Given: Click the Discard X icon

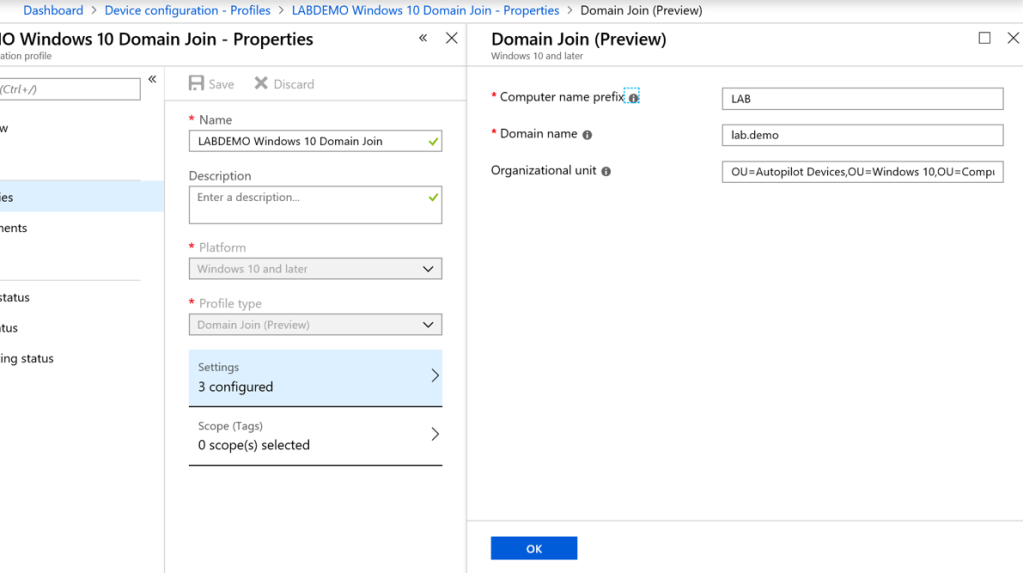Looking at the screenshot, I should tap(261, 84).
